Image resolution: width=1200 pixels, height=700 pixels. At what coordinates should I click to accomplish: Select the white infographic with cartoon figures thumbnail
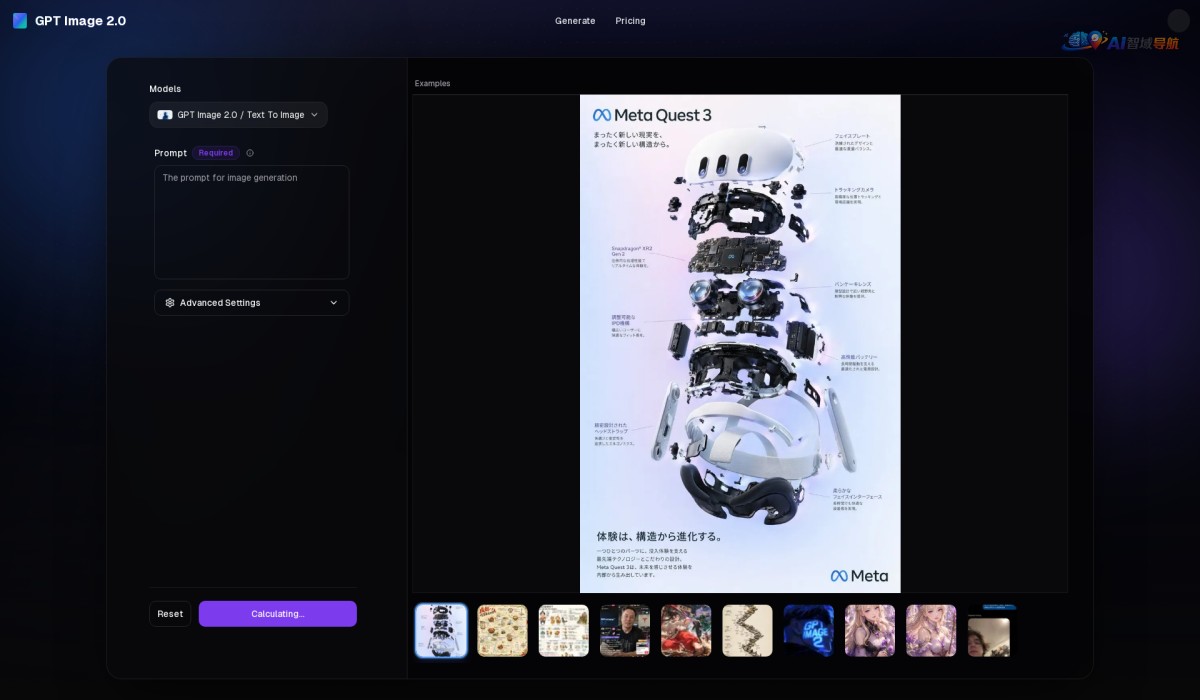click(x=563, y=631)
